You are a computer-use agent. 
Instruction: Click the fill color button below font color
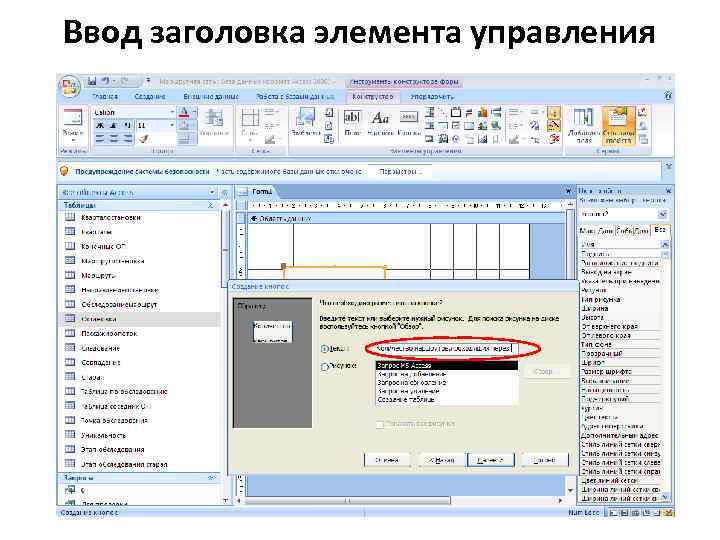184,125
